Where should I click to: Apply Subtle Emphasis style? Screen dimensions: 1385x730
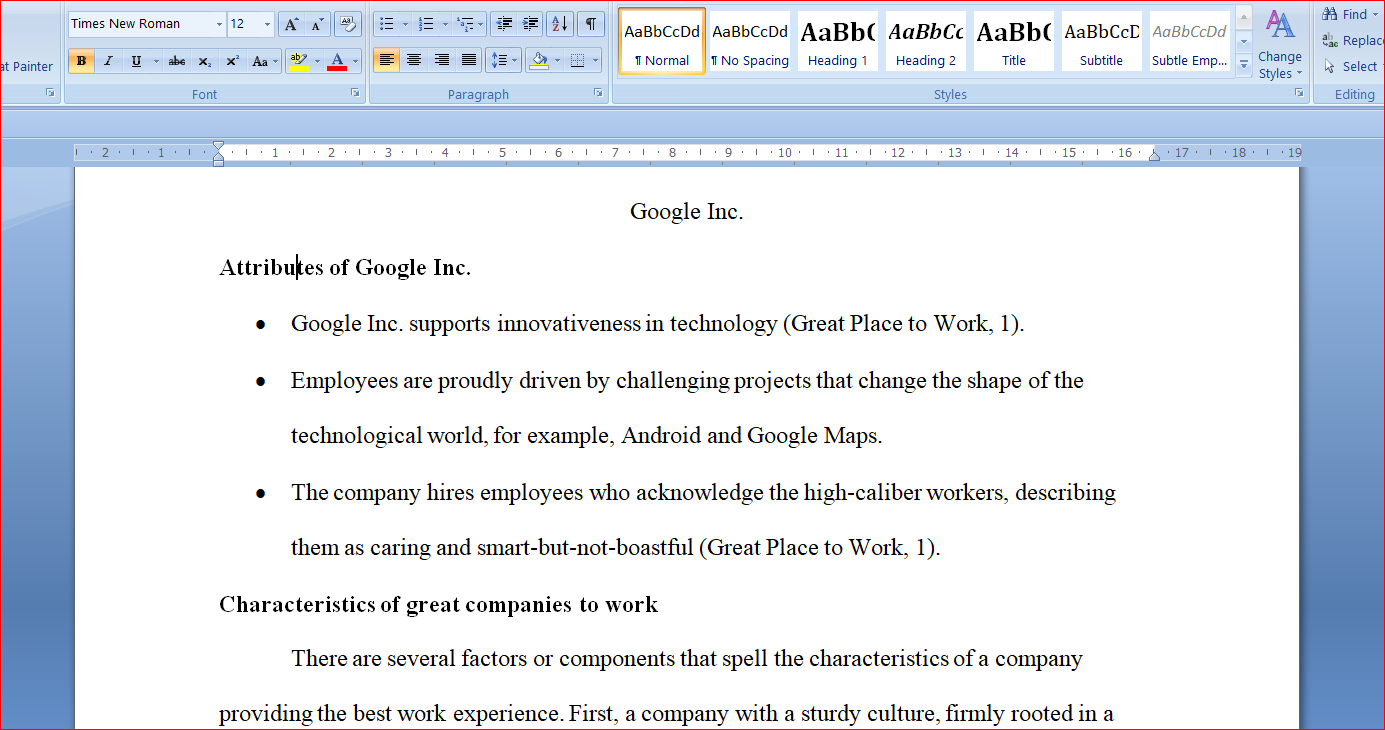1189,42
